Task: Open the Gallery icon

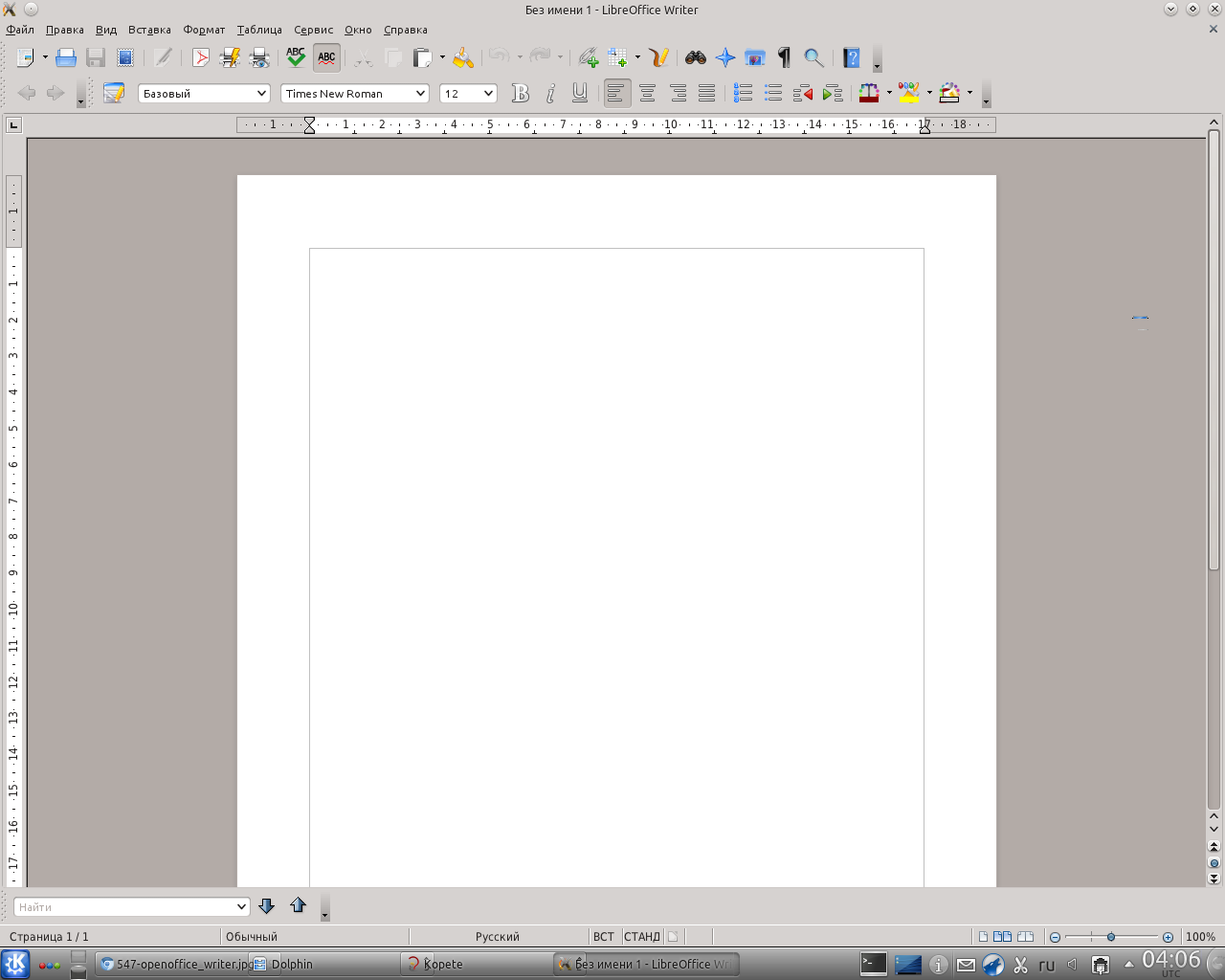Action: [x=755, y=57]
